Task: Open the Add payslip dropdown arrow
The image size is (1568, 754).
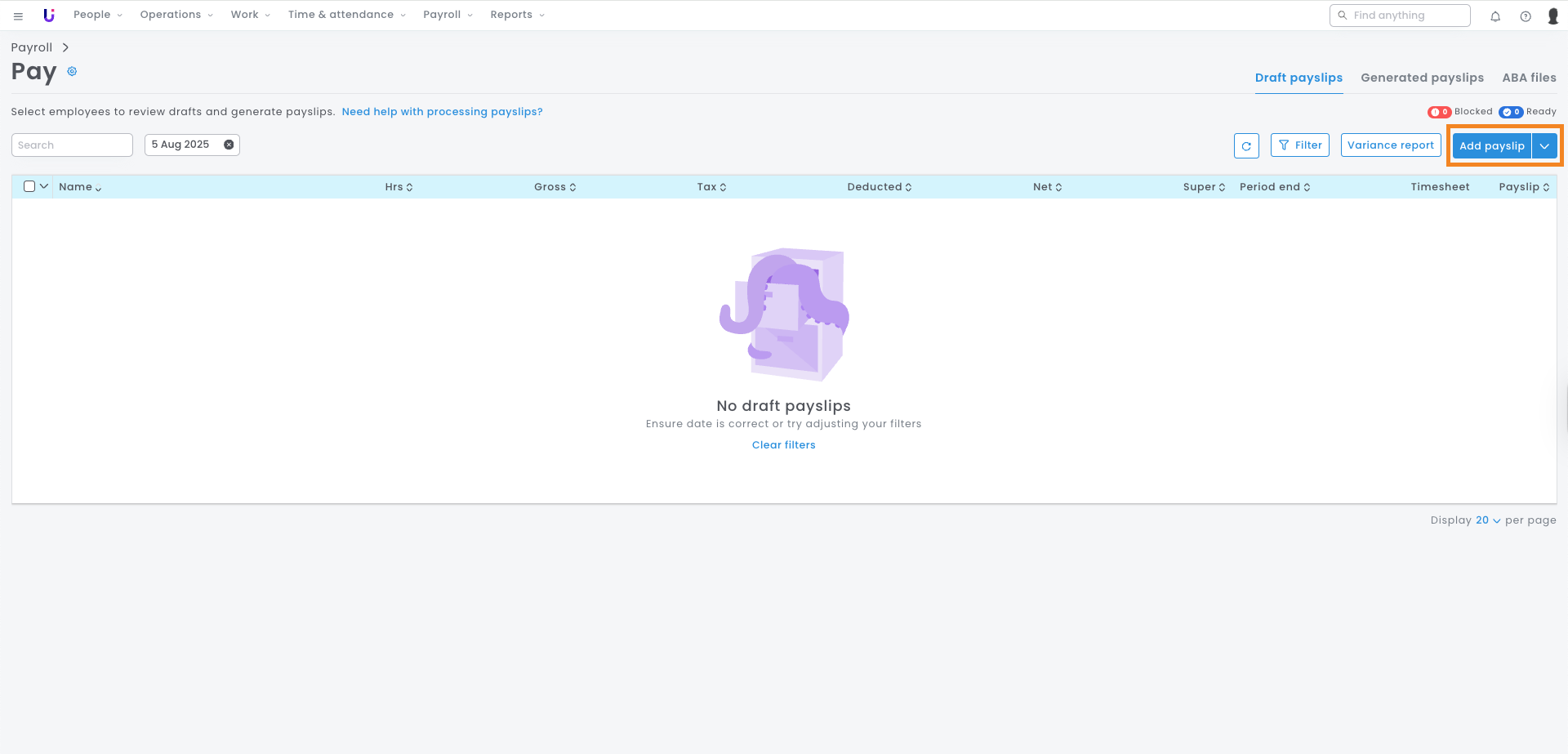Action: (1544, 146)
